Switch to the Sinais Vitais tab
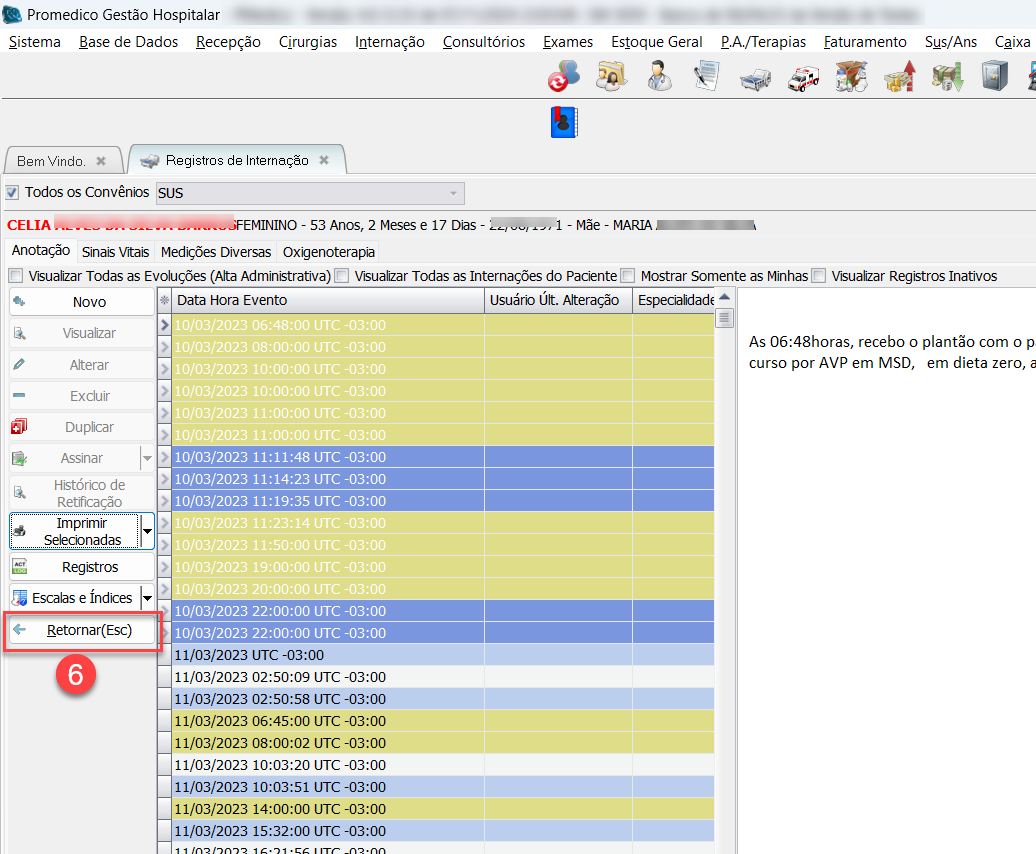This screenshot has height=854, width=1036. coord(115,252)
